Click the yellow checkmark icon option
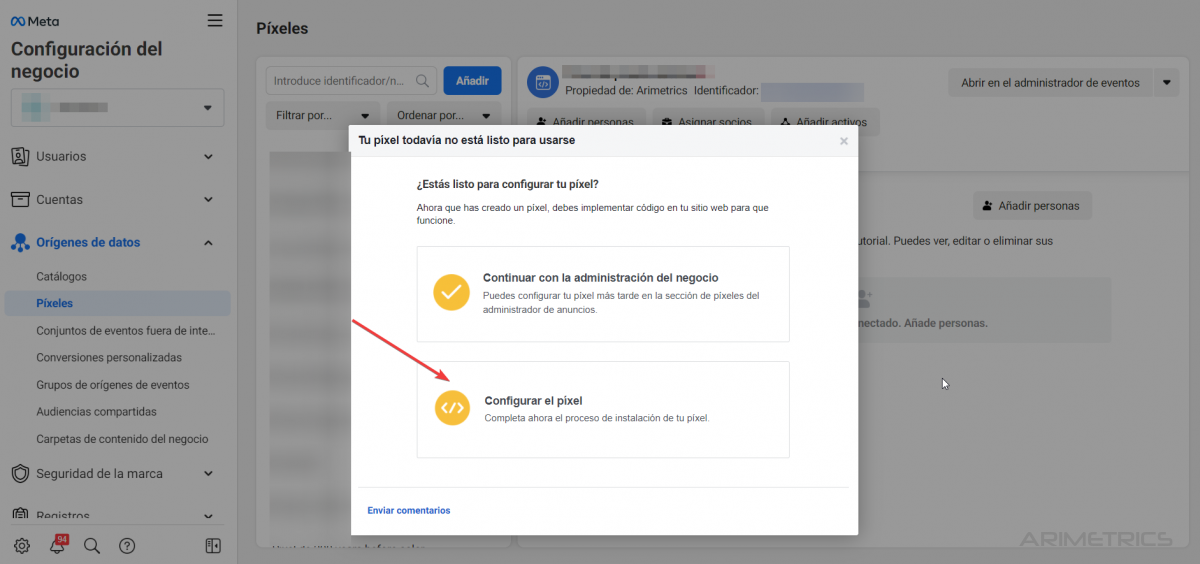This screenshot has height=564, width=1200. coord(451,292)
